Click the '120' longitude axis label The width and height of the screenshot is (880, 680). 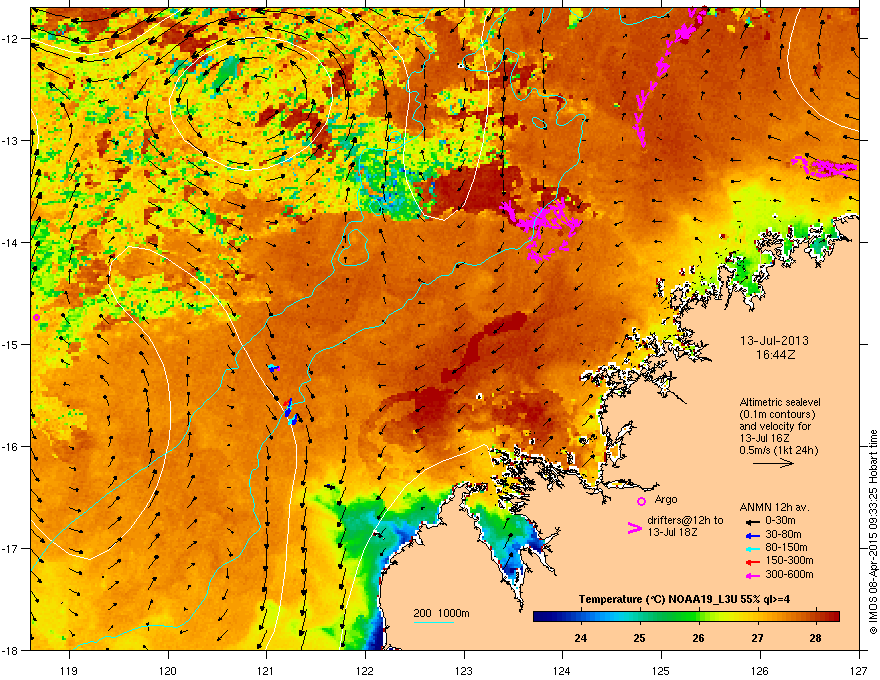point(168,670)
